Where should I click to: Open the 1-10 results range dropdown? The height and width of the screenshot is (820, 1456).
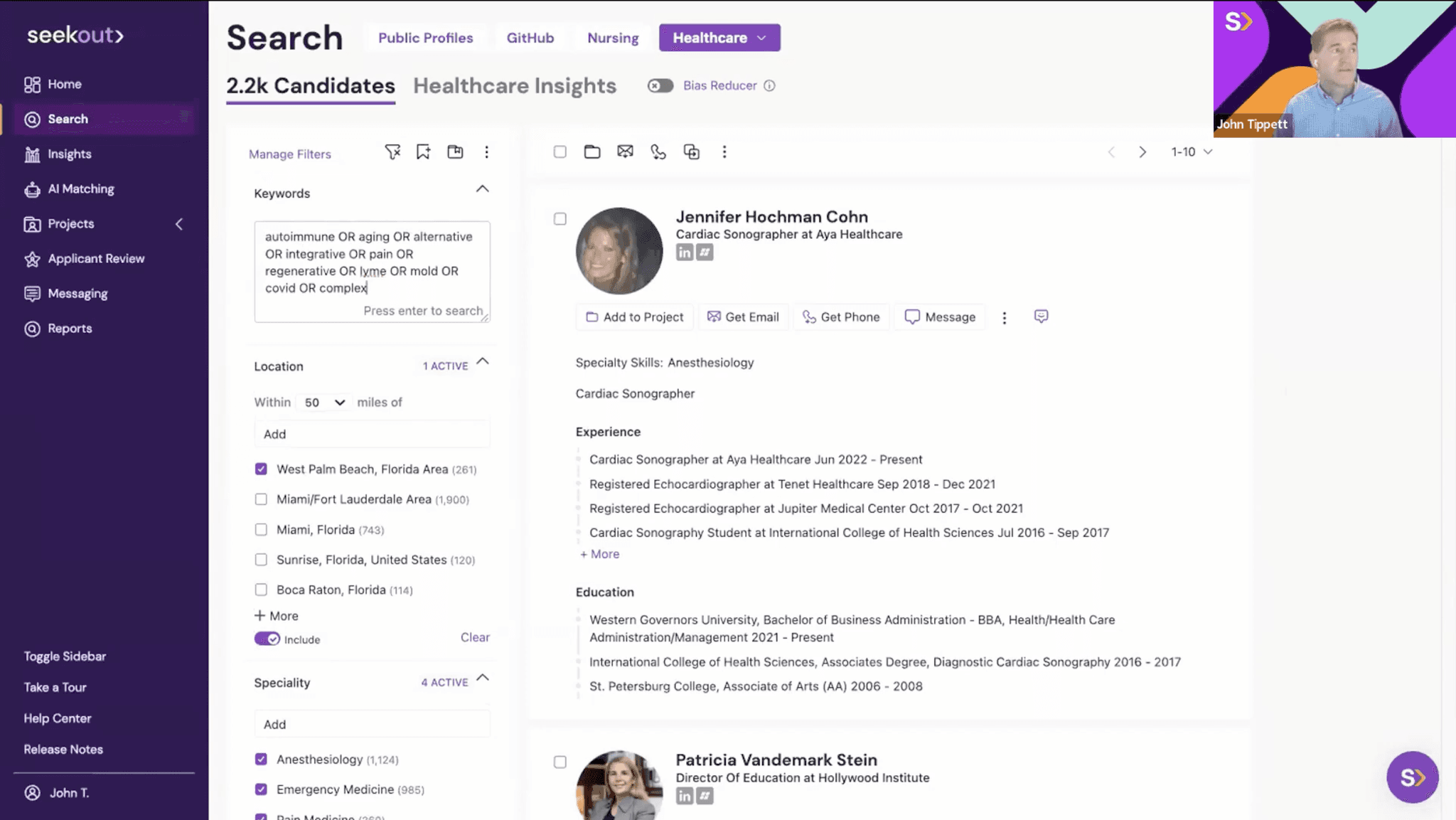point(1192,151)
